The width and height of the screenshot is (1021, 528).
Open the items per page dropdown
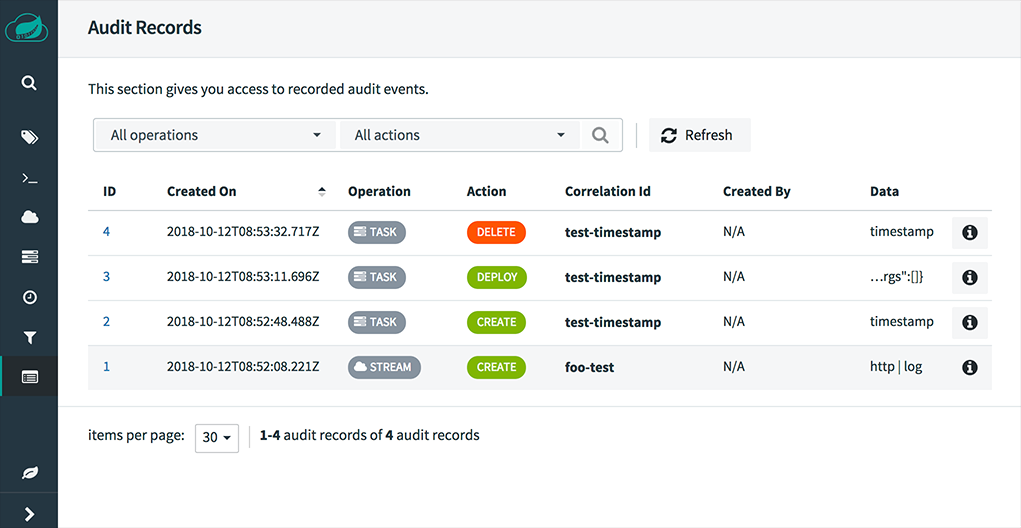coord(217,438)
